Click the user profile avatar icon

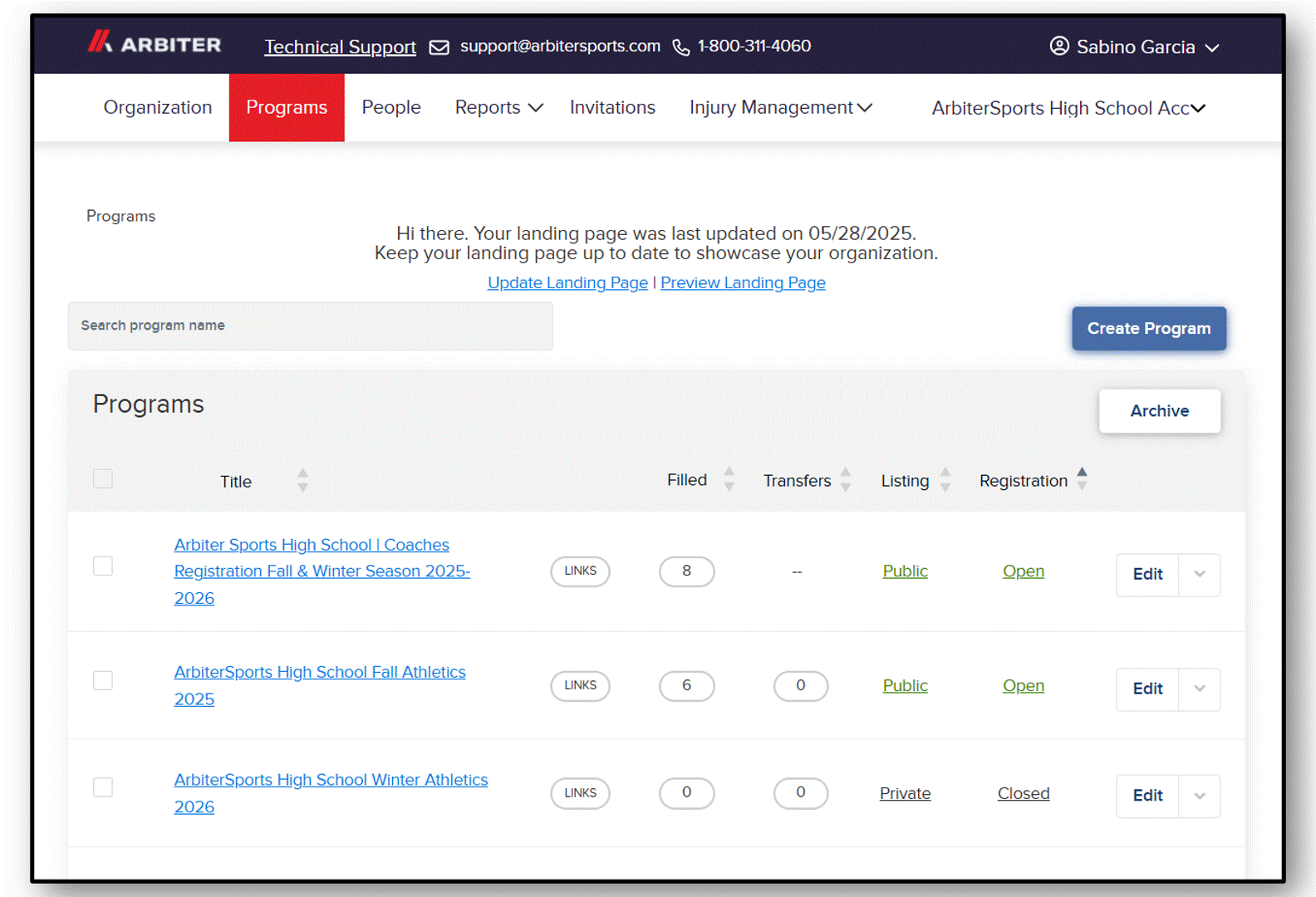[1058, 46]
